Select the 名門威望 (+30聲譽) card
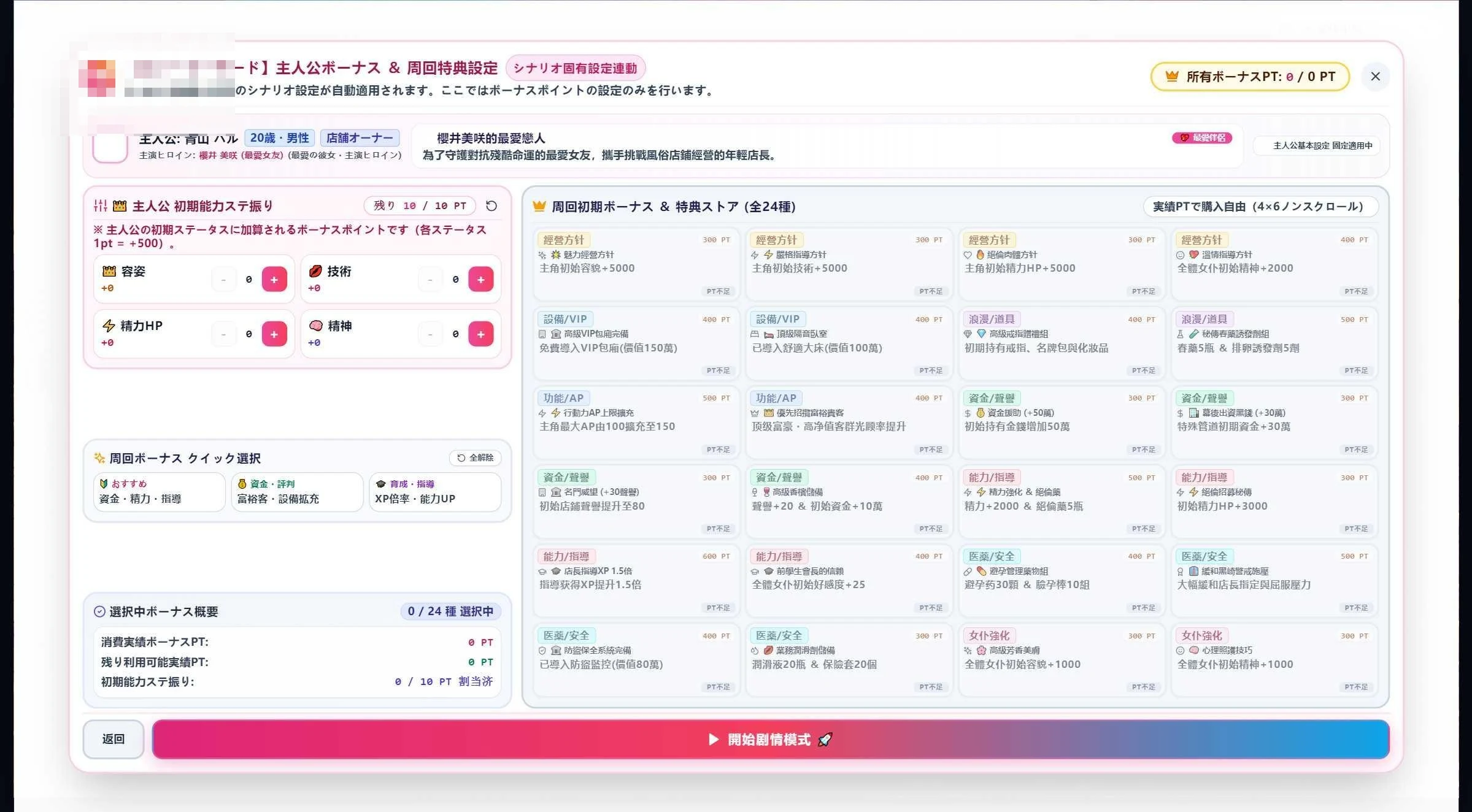The height and width of the screenshot is (812, 1472). [636, 502]
